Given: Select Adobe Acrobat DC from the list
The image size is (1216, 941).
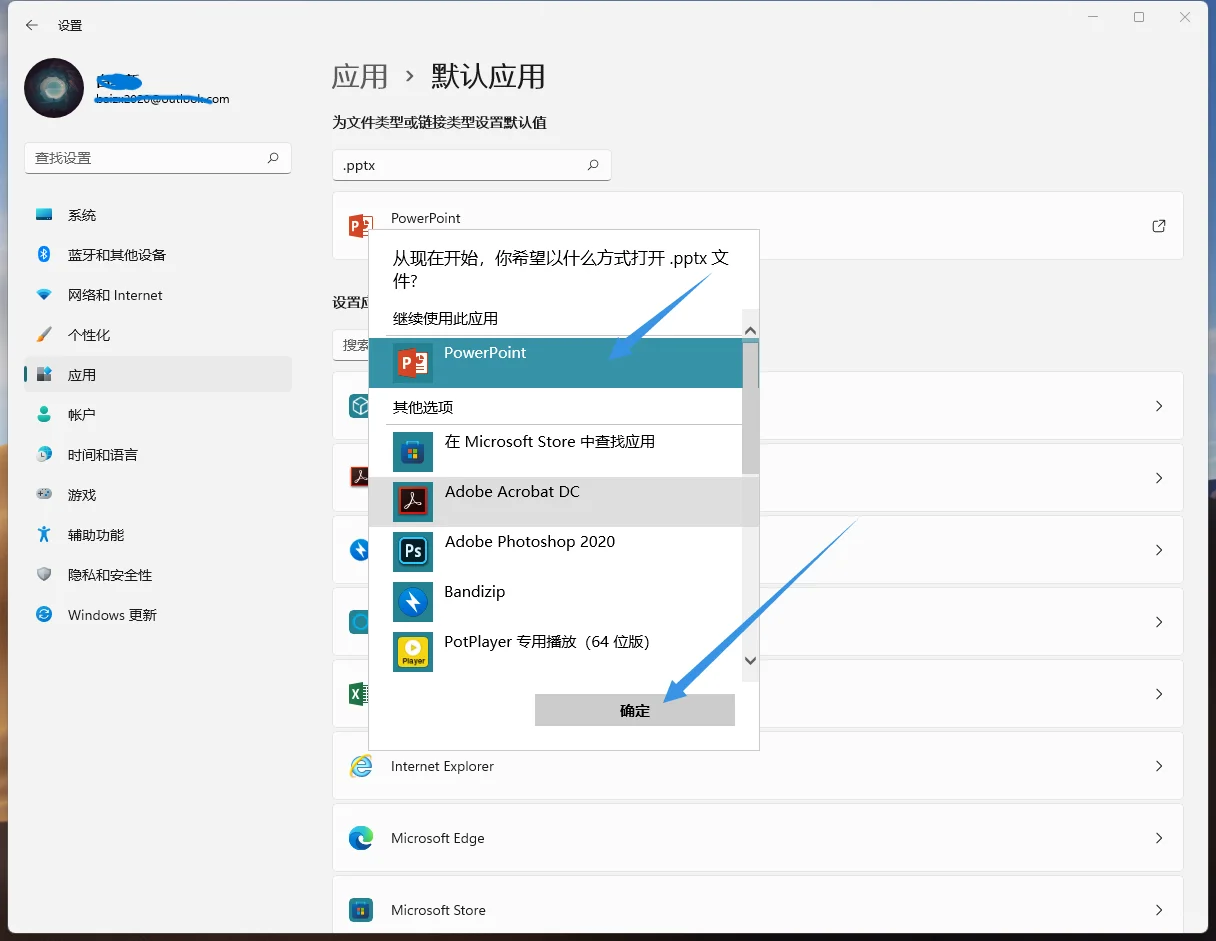Looking at the screenshot, I should click(x=512, y=491).
